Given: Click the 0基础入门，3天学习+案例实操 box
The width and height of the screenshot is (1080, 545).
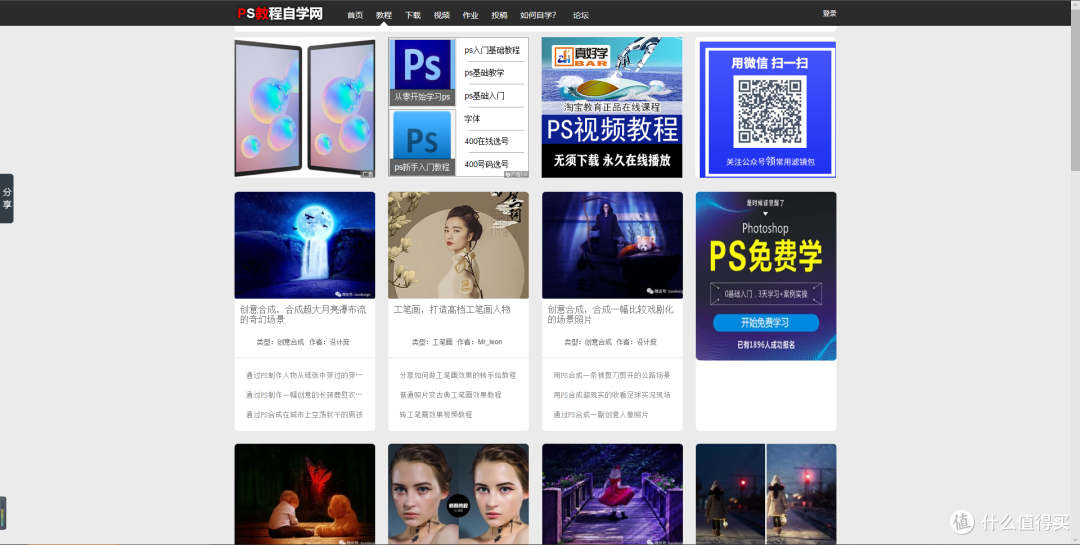Looking at the screenshot, I should pyautogui.click(x=766, y=294).
